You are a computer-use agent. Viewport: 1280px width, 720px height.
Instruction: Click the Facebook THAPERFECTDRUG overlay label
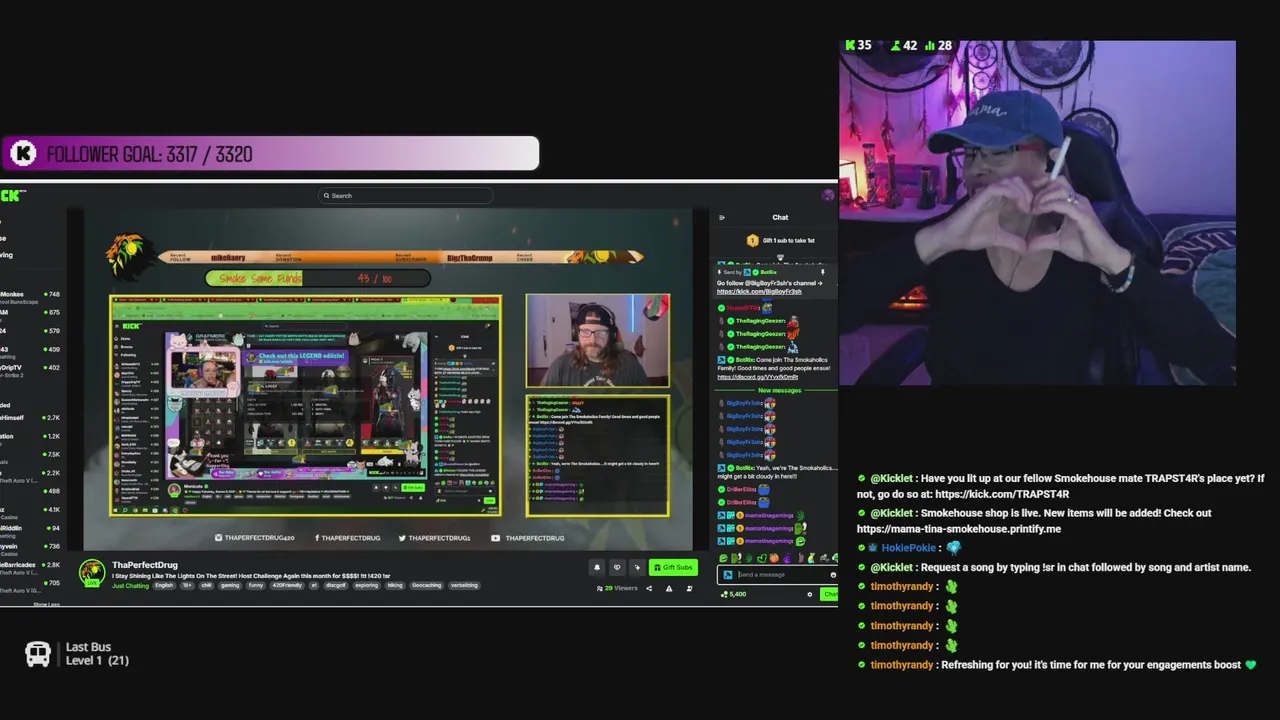tap(347, 538)
